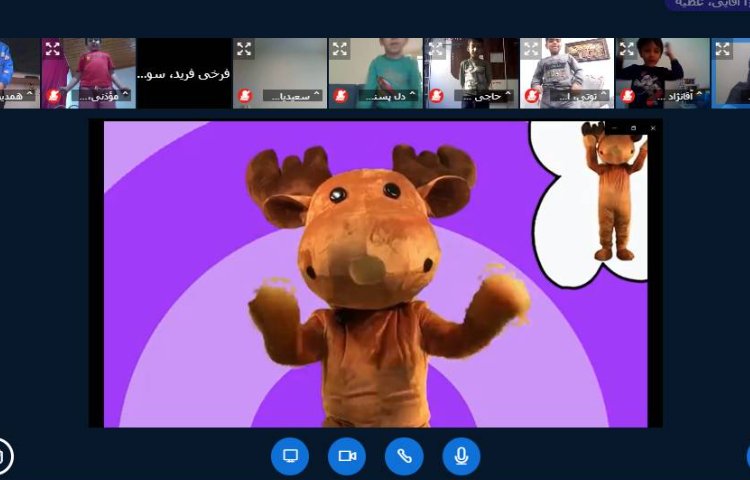
Task: Toggle the webcam video button
Action: 347,456
